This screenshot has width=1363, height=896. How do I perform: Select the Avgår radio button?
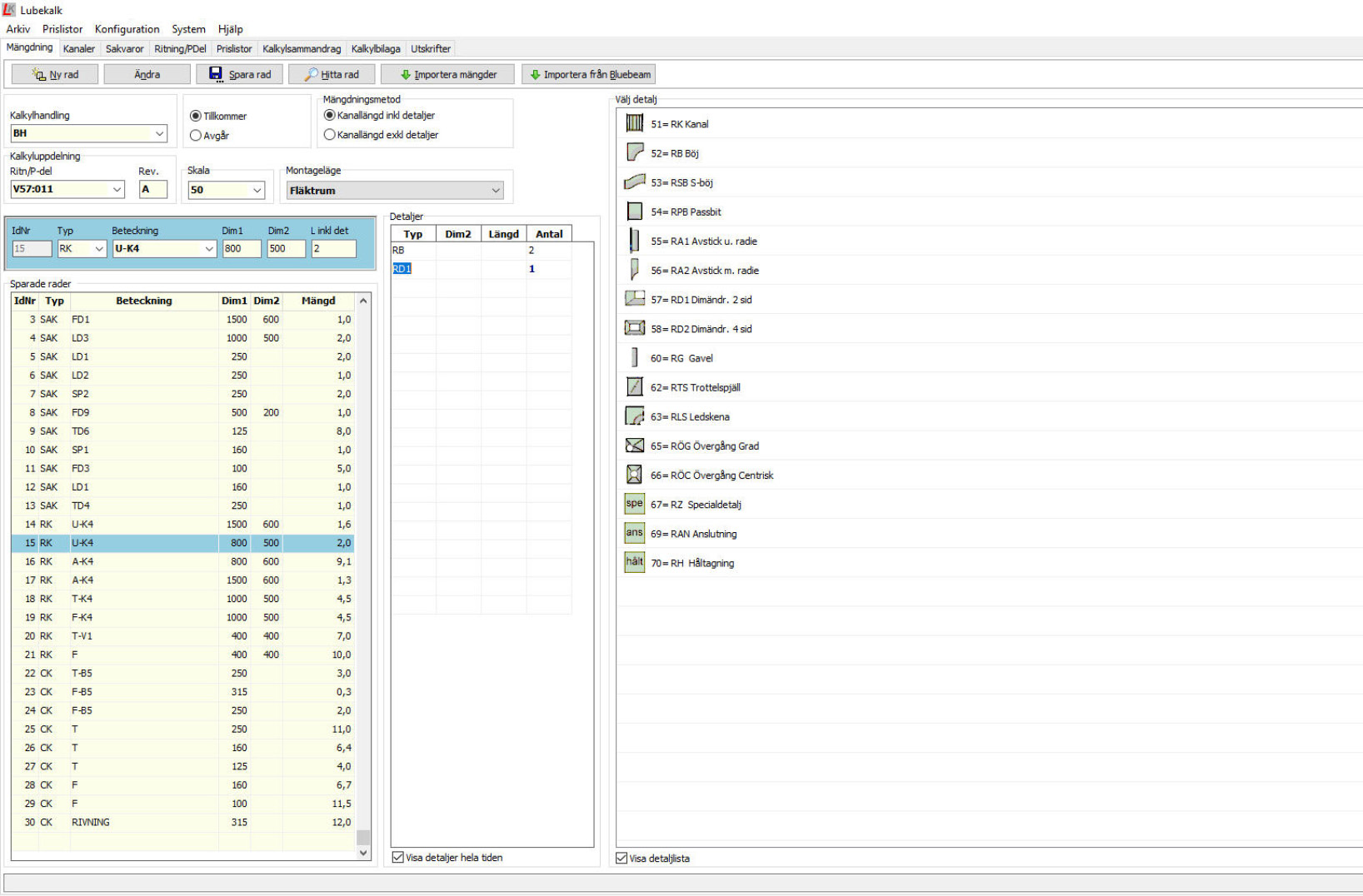pos(196,135)
